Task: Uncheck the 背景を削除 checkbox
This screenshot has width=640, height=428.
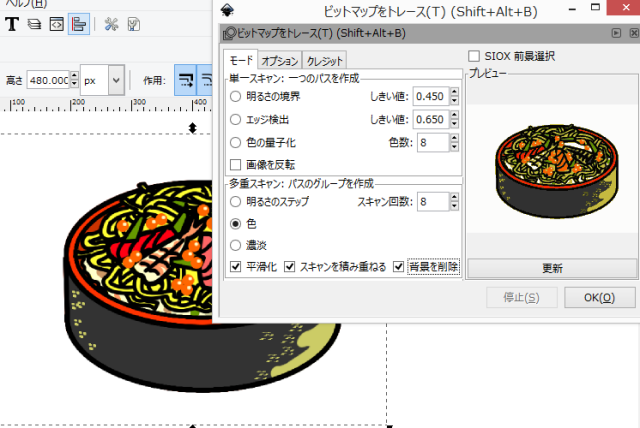Action: [399, 266]
